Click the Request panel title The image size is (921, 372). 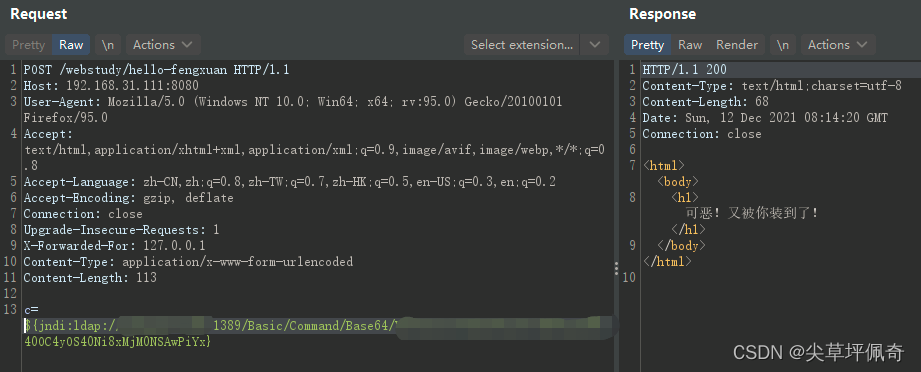click(x=39, y=14)
